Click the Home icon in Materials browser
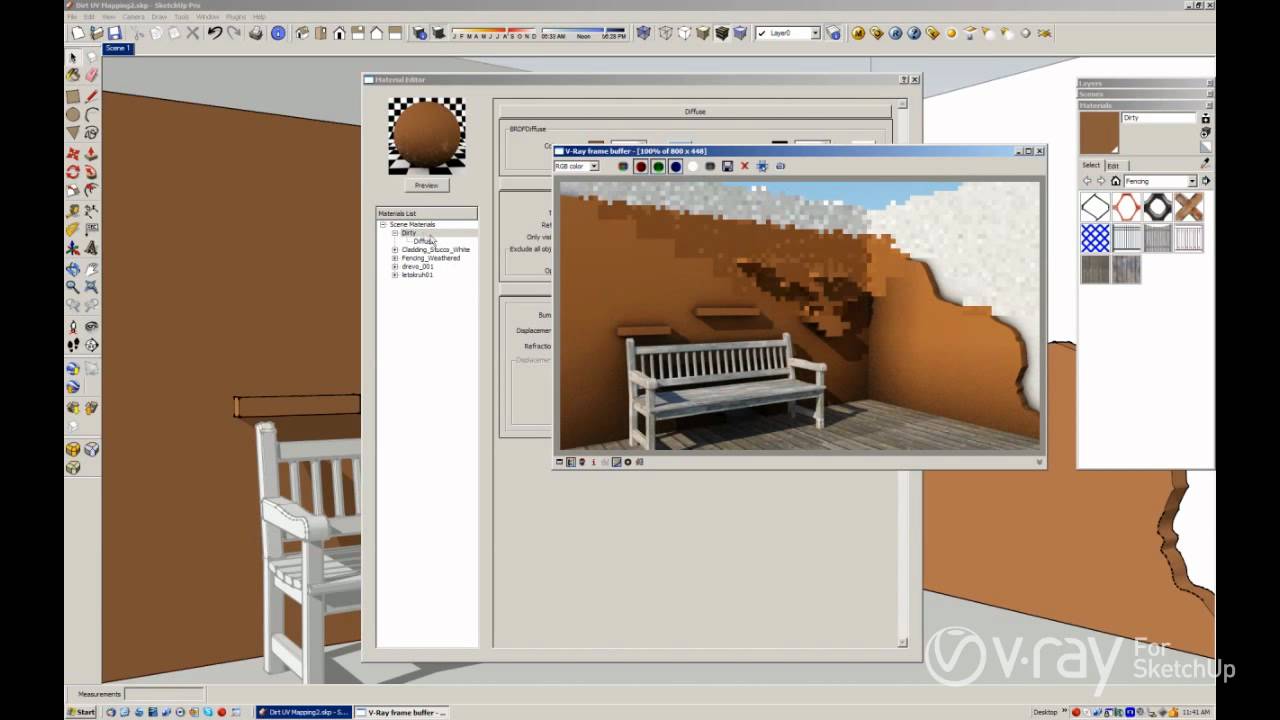 pyautogui.click(x=1115, y=181)
